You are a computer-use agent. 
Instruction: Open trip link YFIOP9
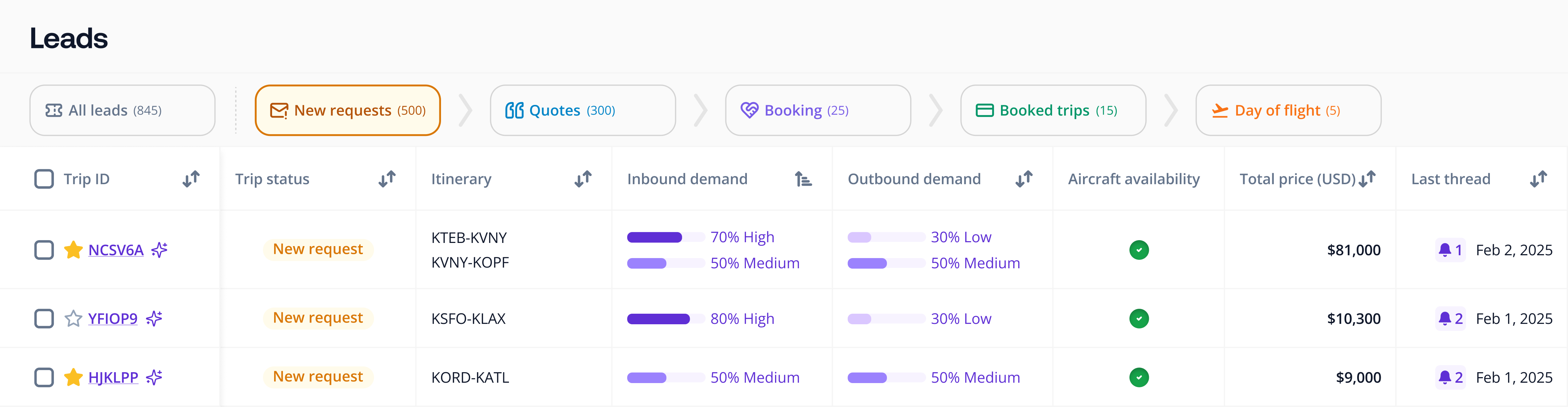point(113,319)
